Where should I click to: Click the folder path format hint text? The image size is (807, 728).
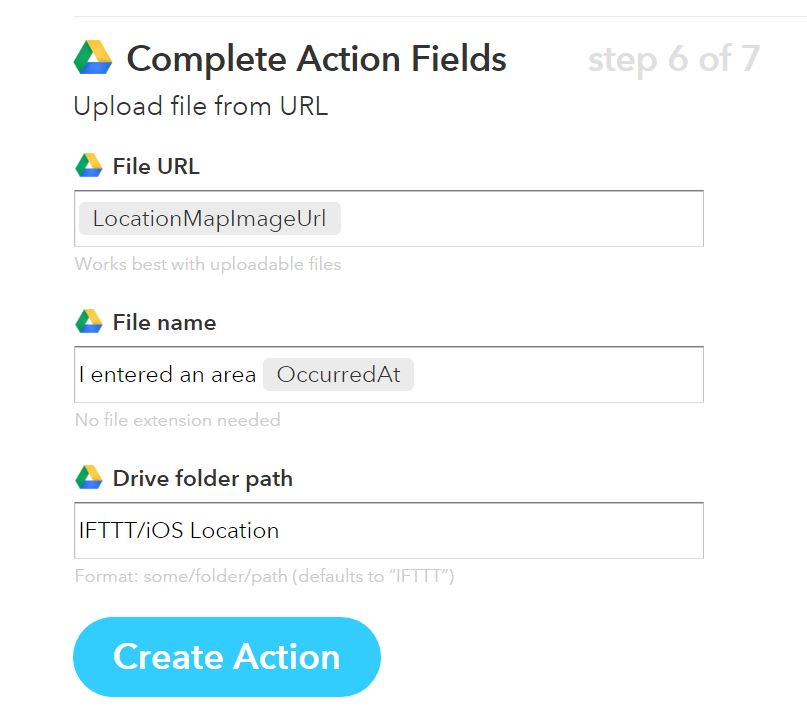click(x=264, y=576)
